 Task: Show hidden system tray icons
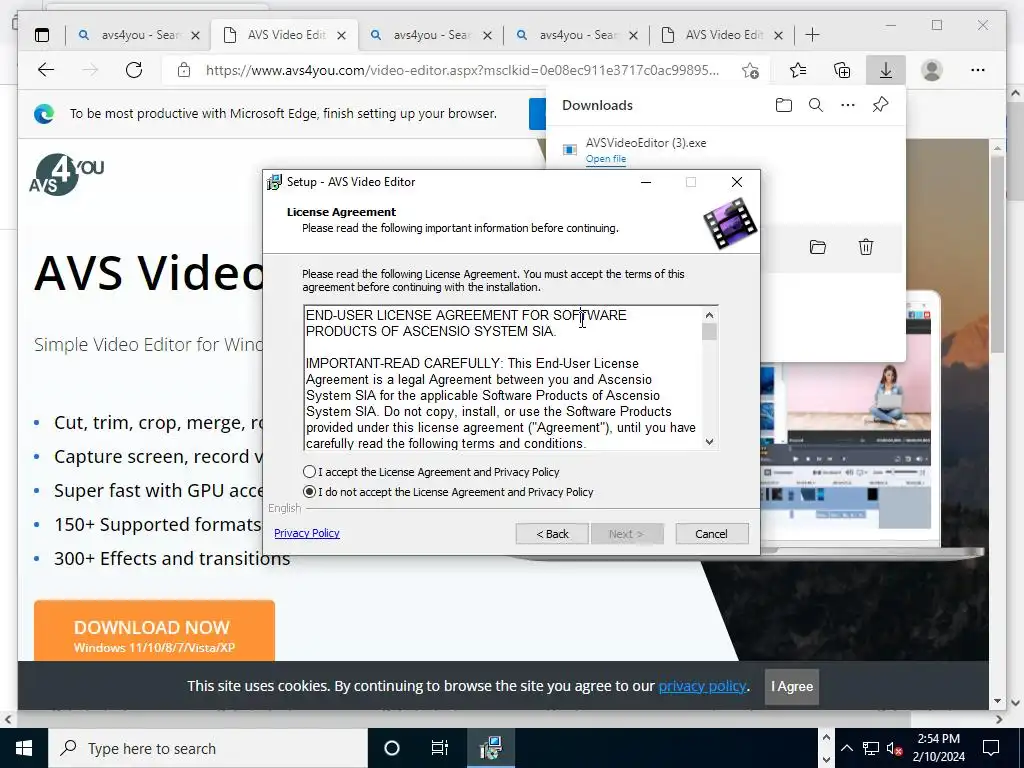click(x=846, y=748)
